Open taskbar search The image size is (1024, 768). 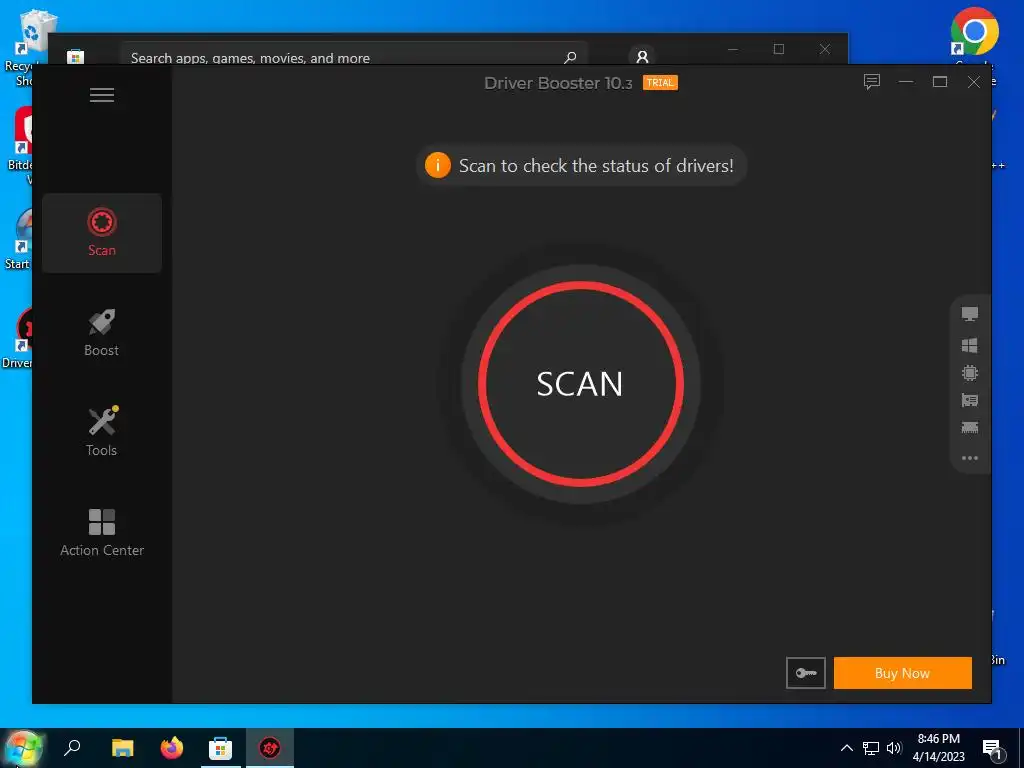click(x=72, y=748)
